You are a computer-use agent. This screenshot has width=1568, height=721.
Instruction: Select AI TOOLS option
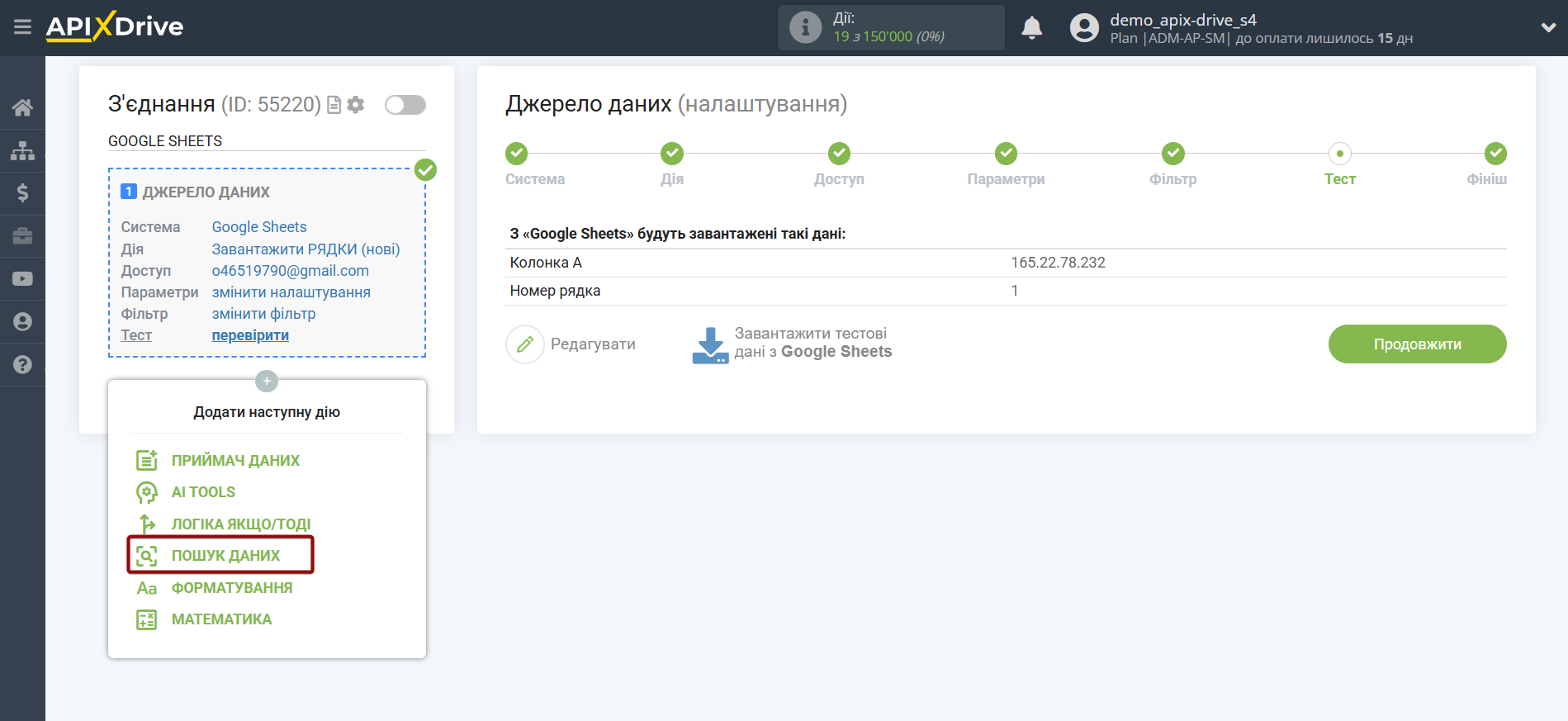(x=203, y=492)
